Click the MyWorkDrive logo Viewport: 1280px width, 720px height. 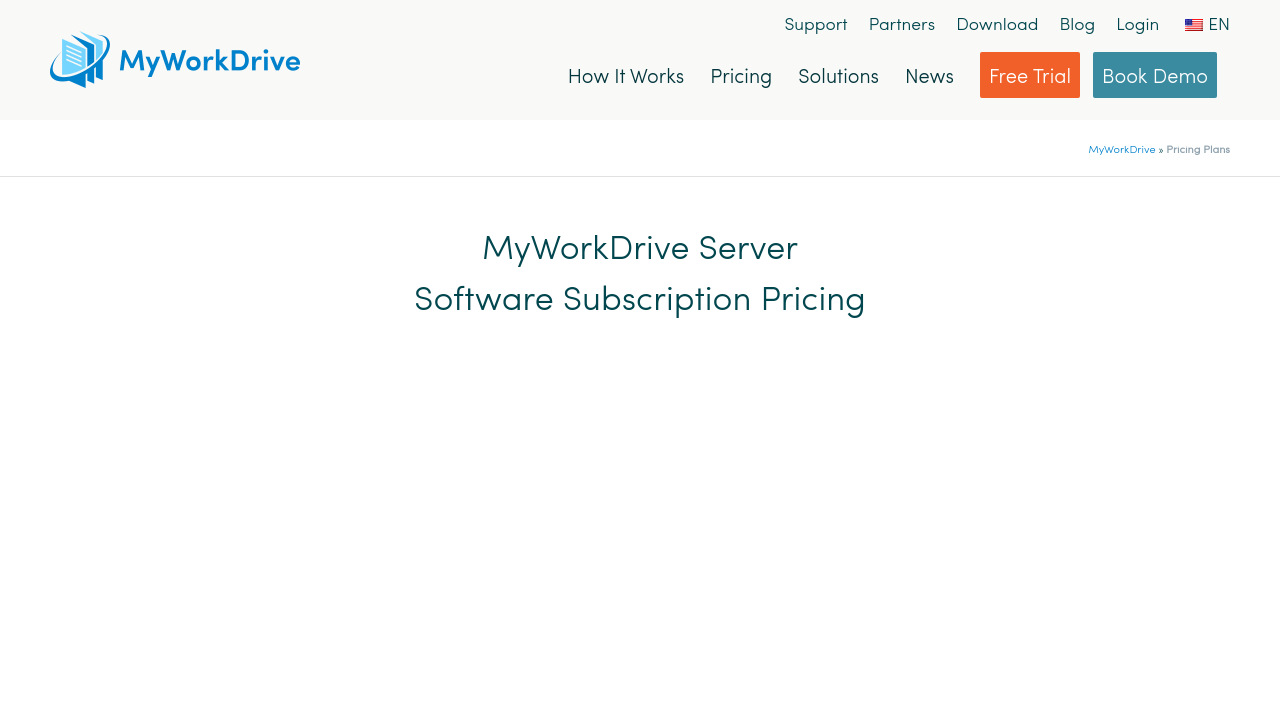pos(175,60)
